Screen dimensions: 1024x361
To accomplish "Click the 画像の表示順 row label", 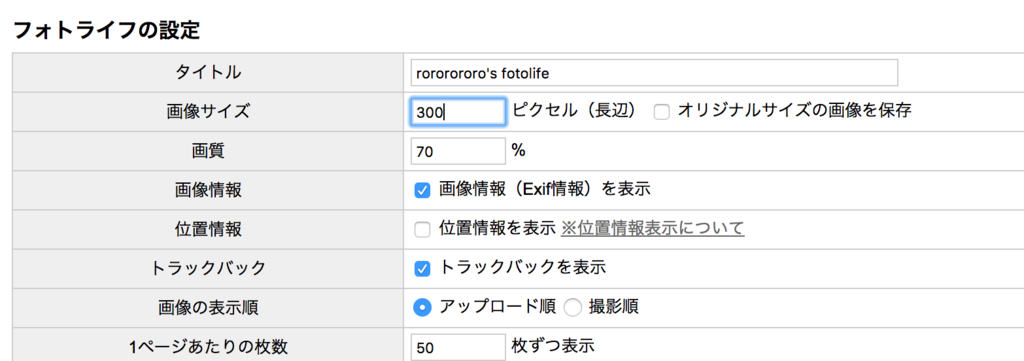I will click(208, 307).
